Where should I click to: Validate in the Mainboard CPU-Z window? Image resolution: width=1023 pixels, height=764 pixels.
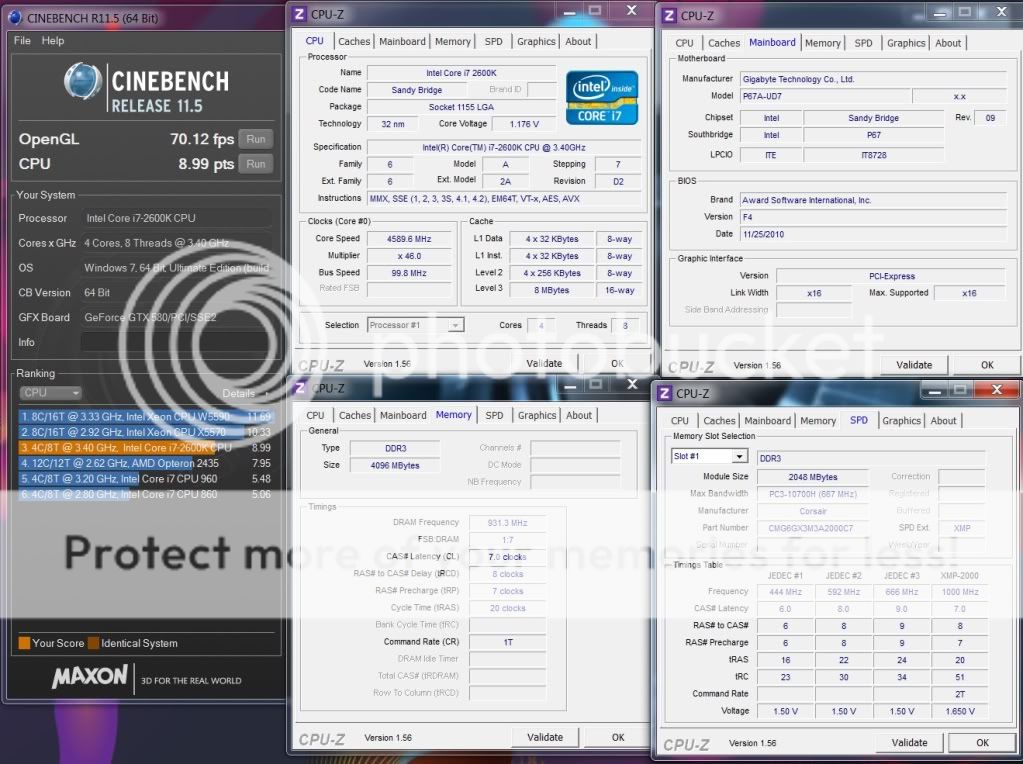click(914, 365)
